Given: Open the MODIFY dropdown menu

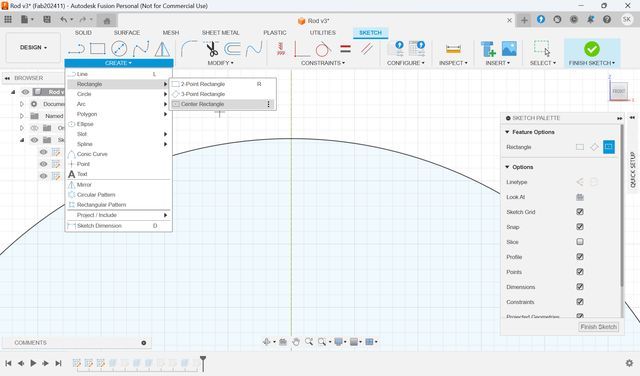Looking at the screenshot, I should click(220, 63).
